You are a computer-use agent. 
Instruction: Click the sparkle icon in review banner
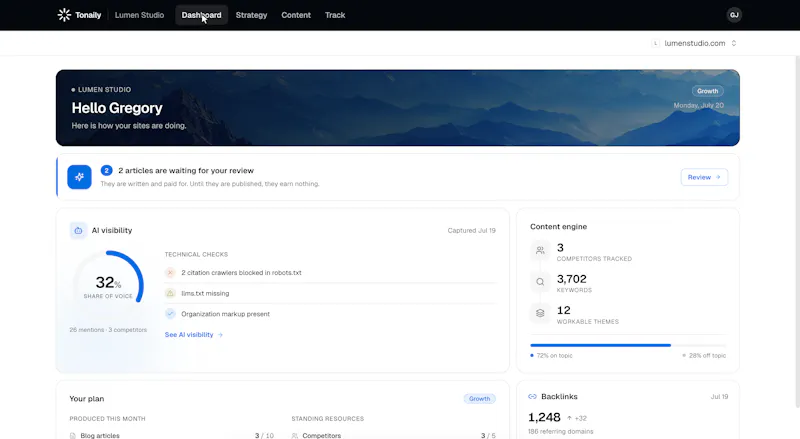click(79, 177)
